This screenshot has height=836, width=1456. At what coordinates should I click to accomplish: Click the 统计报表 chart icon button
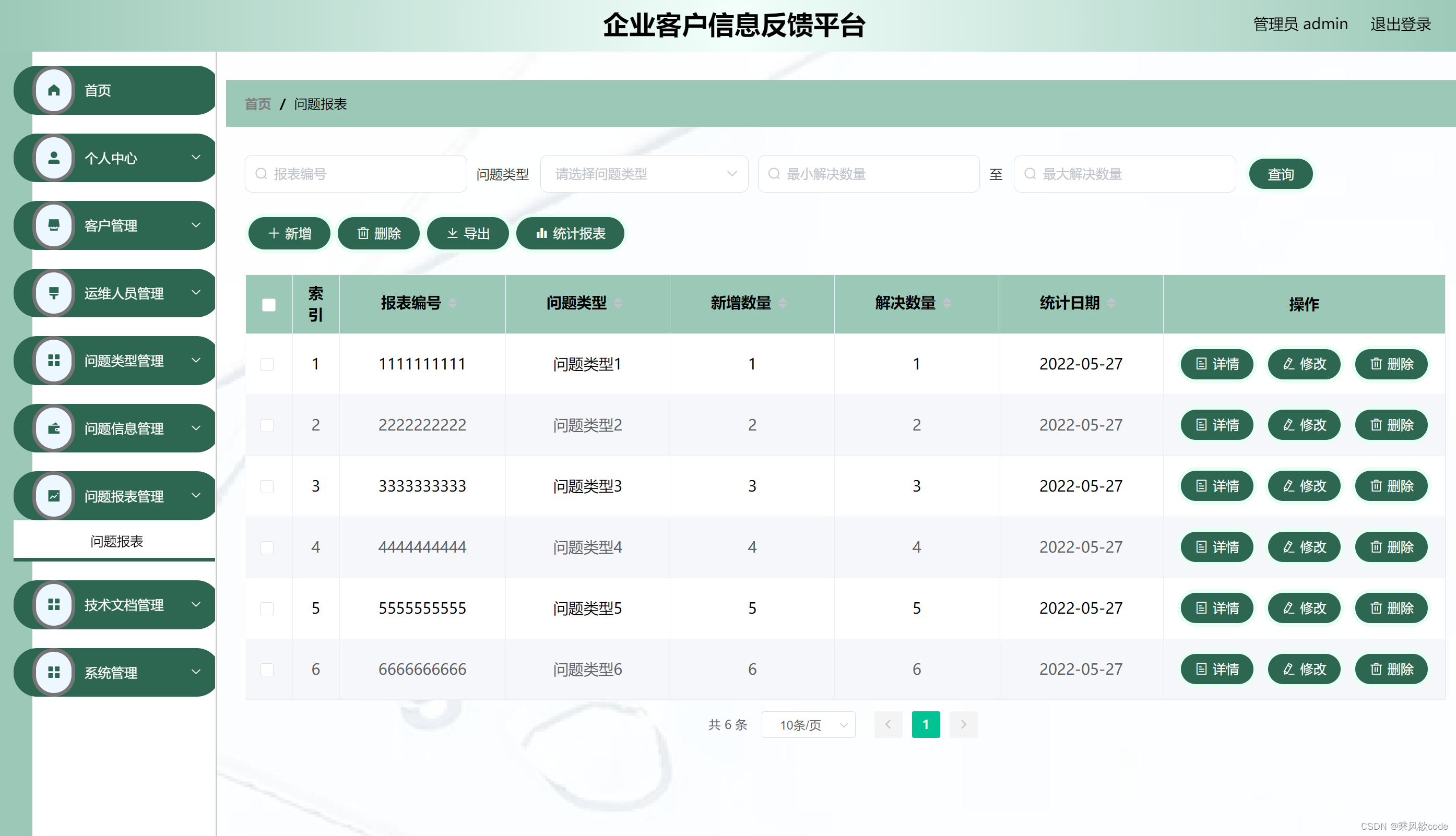542,233
